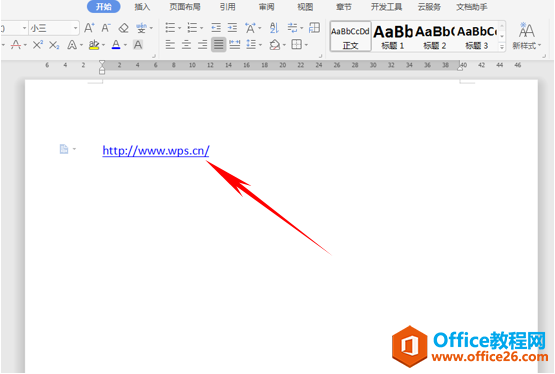555x374 pixels.
Task: Click the paragraph shading paint bucket icon
Action: point(275,45)
